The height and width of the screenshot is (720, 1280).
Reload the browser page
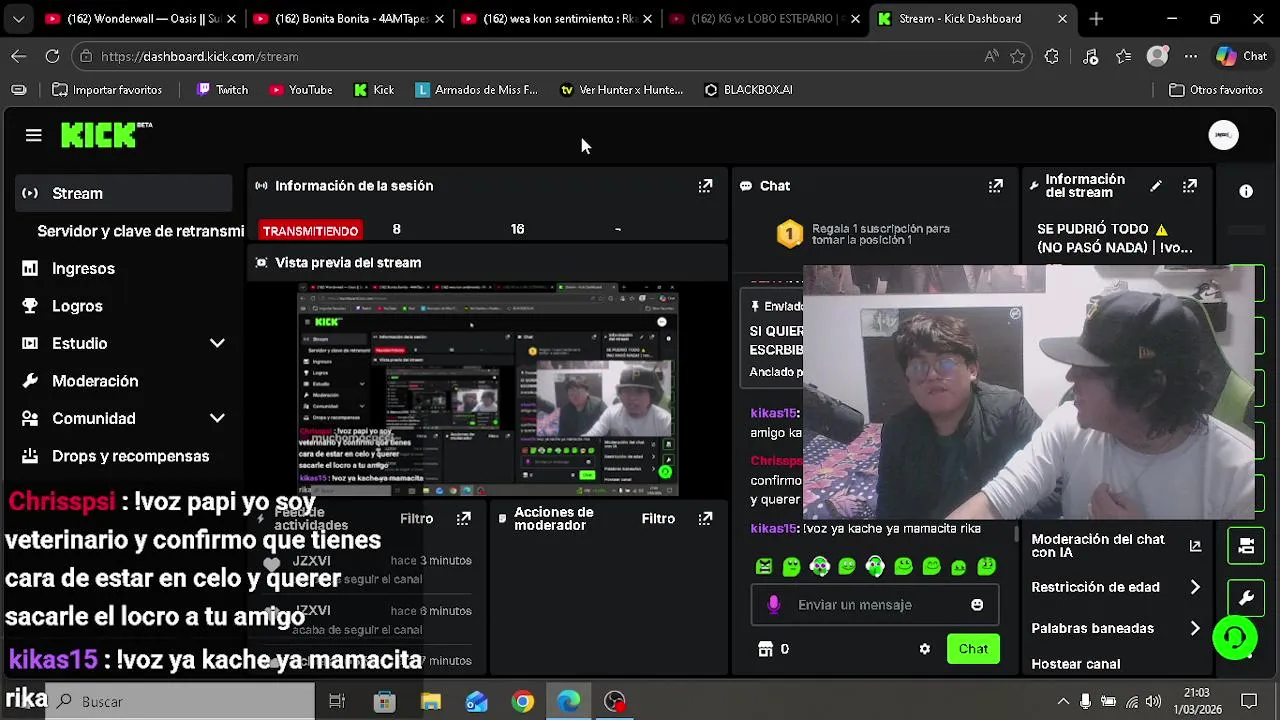[52, 56]
